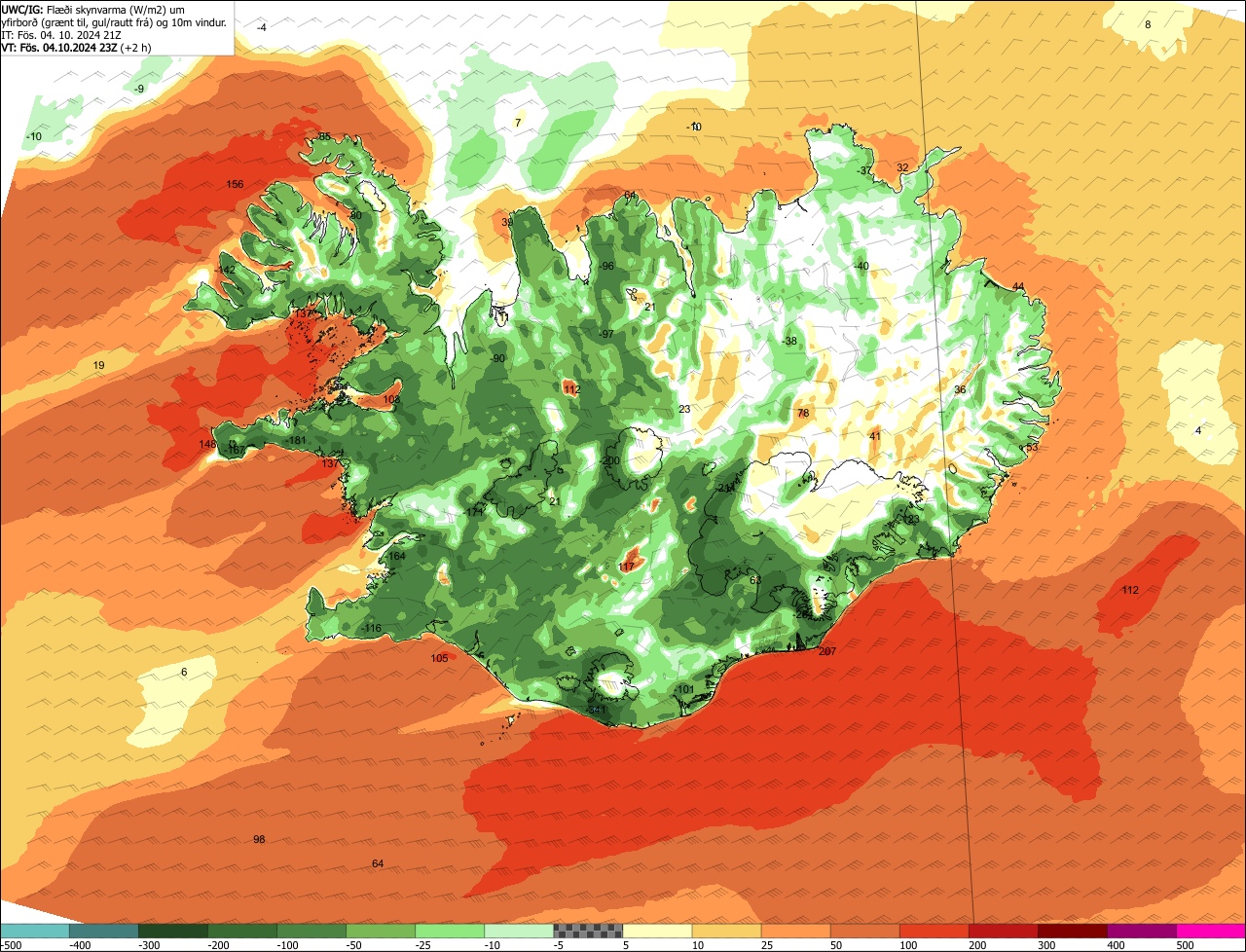Click the map value 105
This screenshot has width=1246, height=952.
(439, 658)
